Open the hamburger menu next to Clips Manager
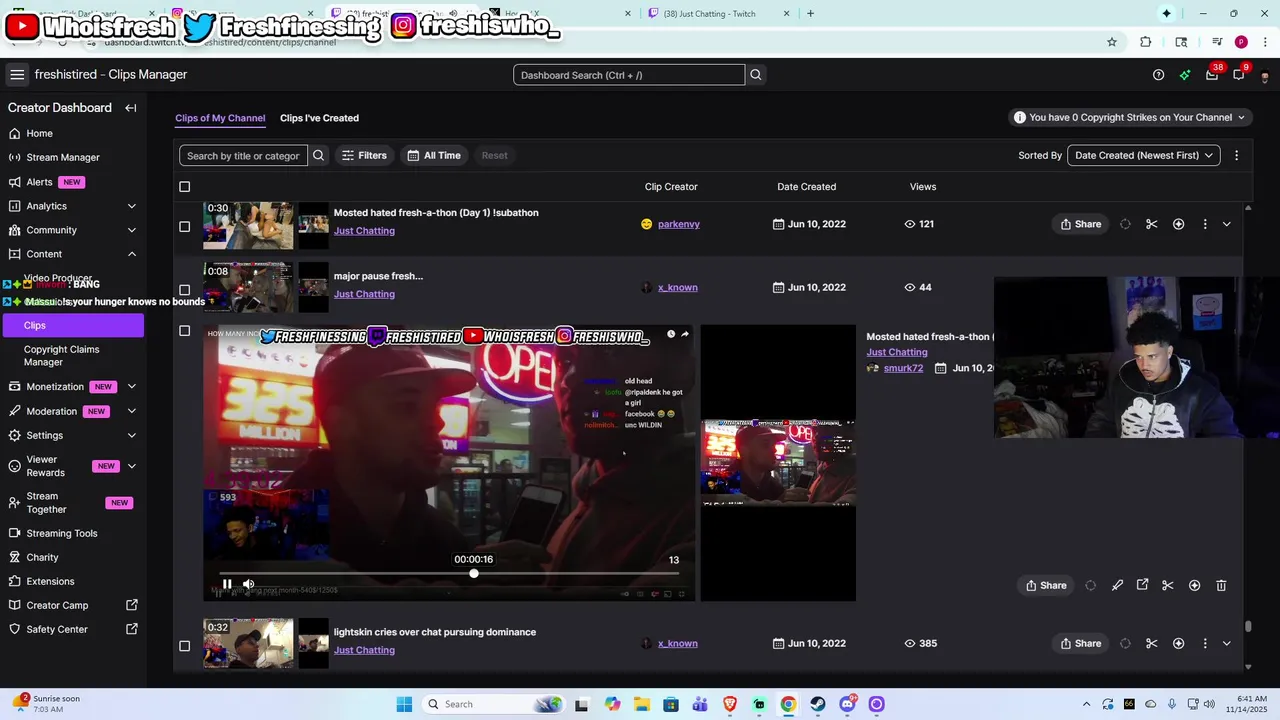 [x=17, y=75]
